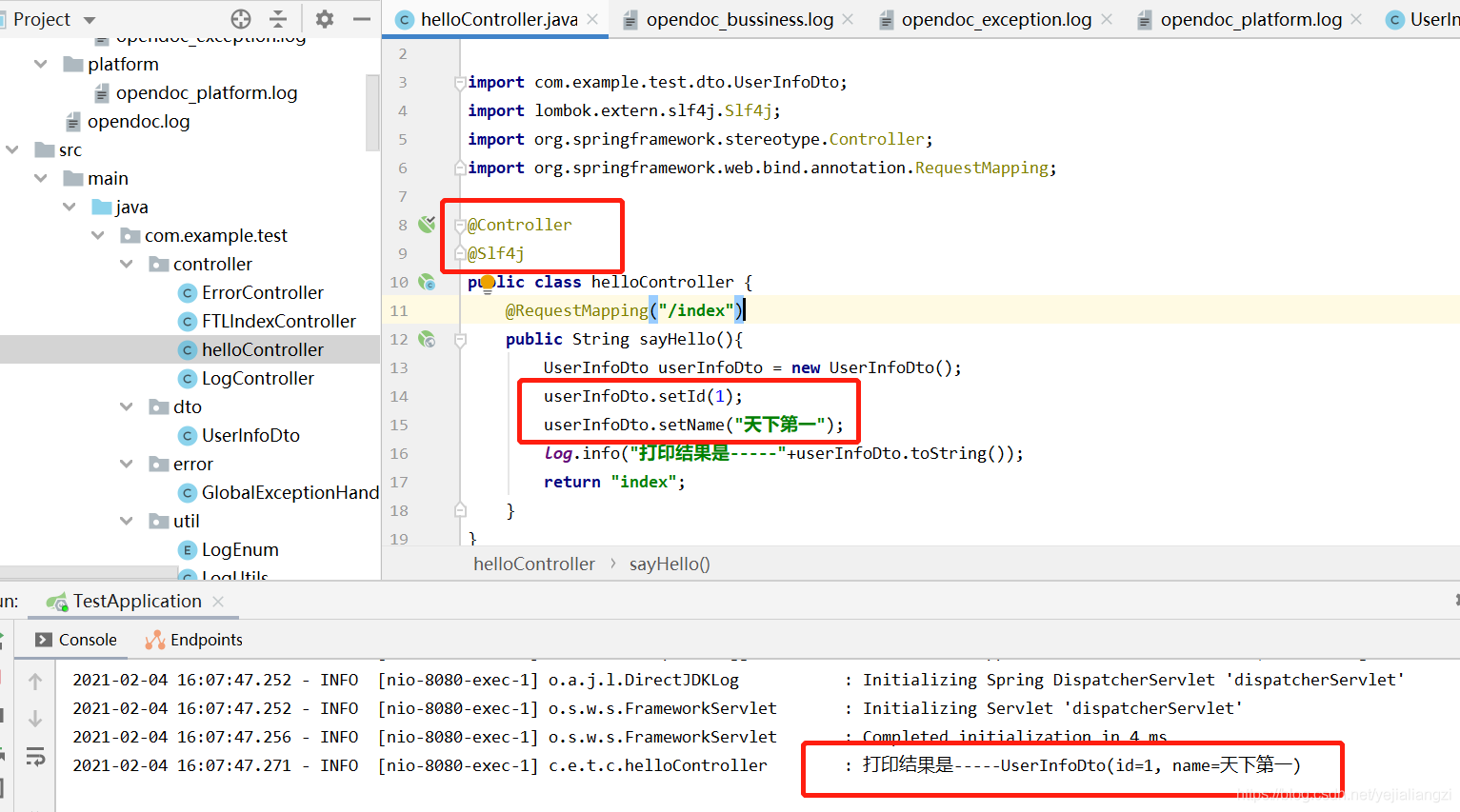The image size is (1460, 812).
Task: Collapse the error package
Action: pyautogui.click(x=126, y=464)
